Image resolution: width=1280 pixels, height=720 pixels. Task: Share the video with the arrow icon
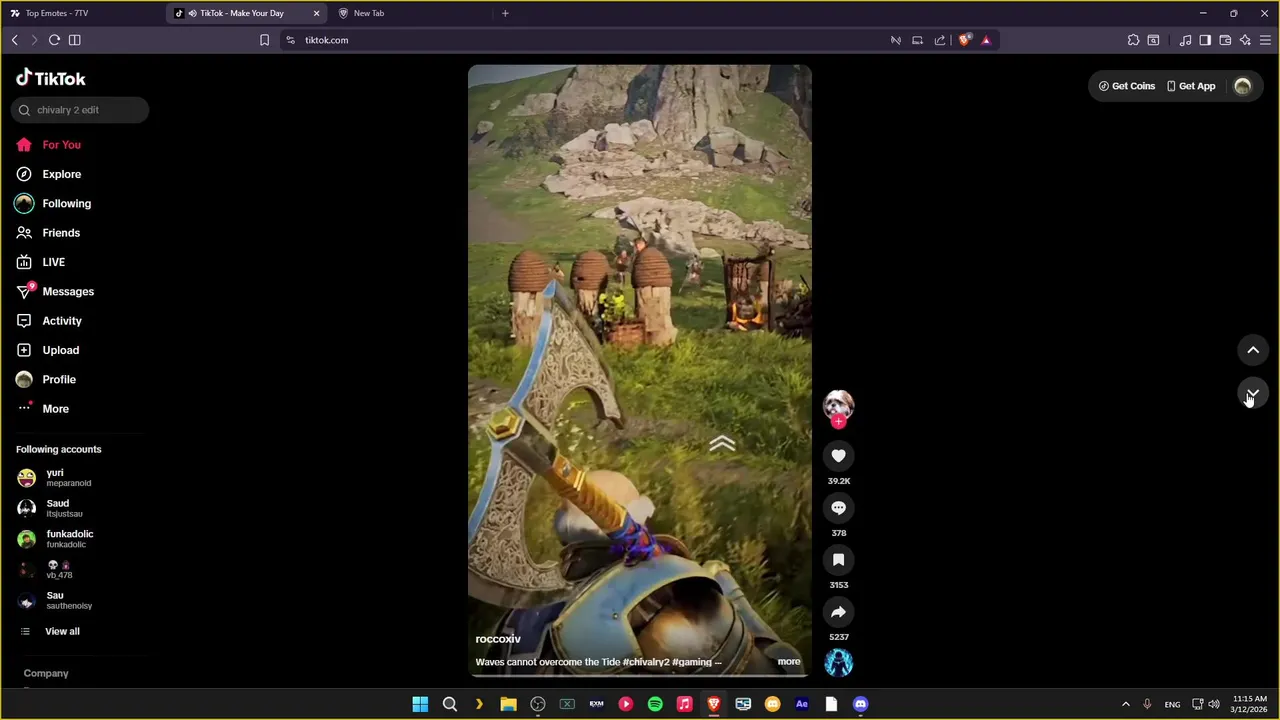pos(838,612)
